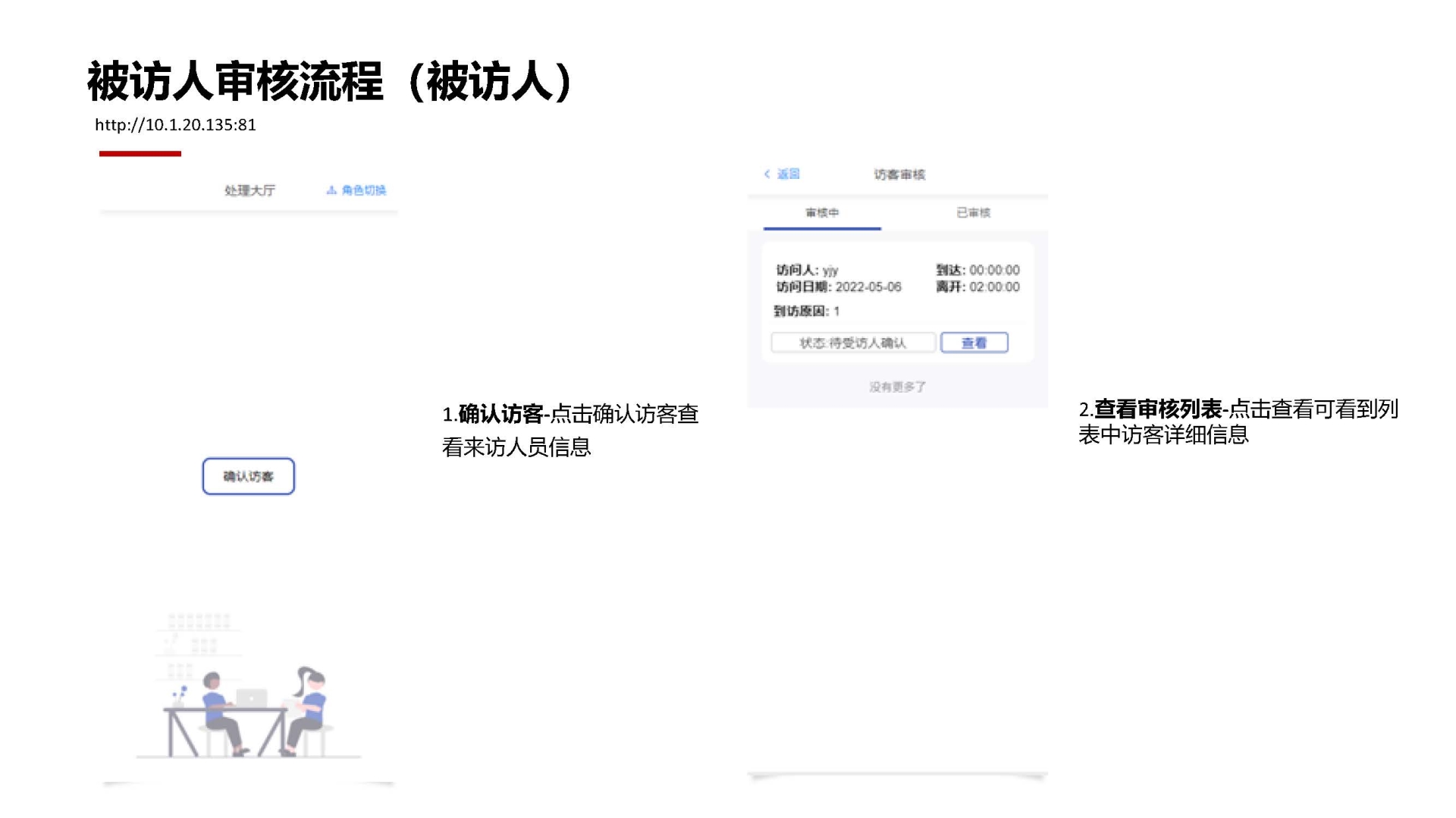Click the 处理大厅 header title

coord(249,190)
